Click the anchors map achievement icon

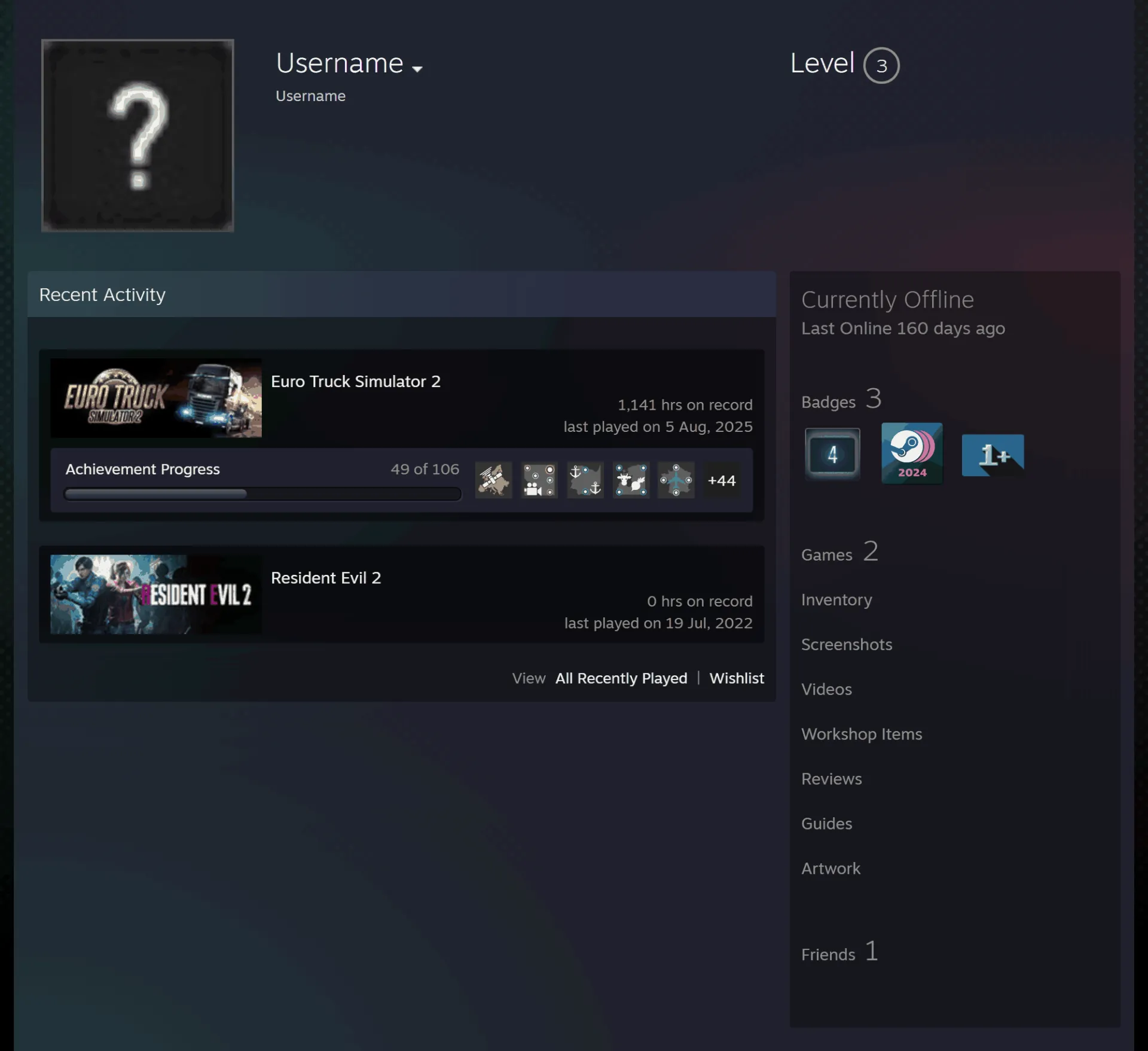point(585,480)
